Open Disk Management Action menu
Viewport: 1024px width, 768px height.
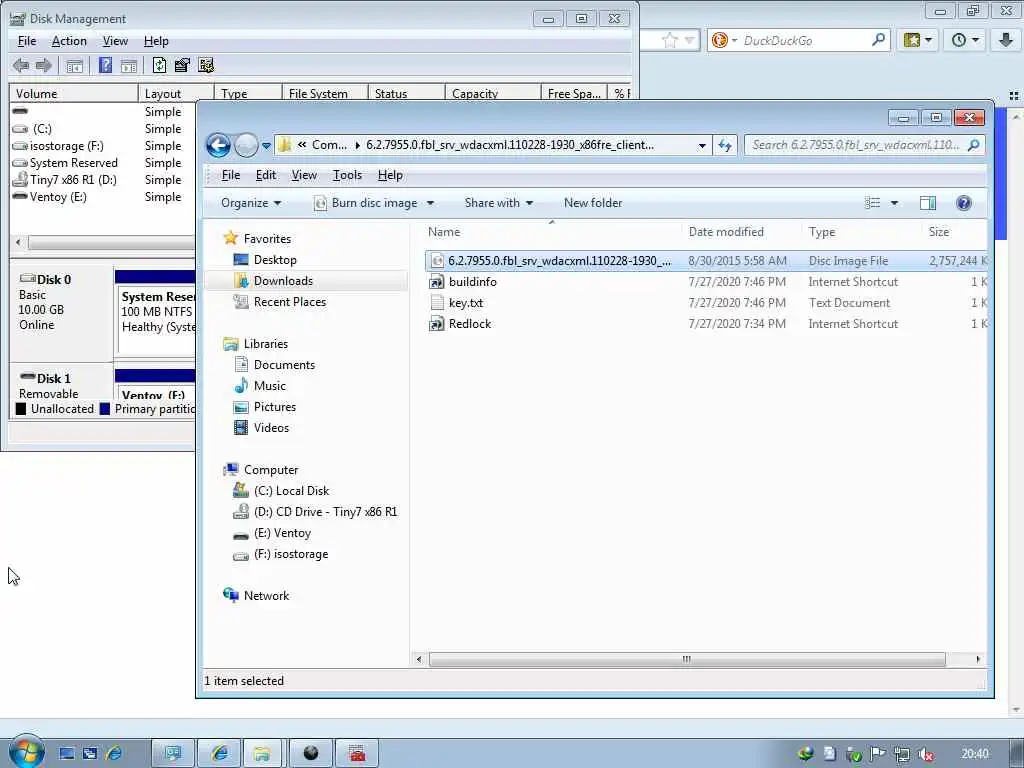coord(69,41)
